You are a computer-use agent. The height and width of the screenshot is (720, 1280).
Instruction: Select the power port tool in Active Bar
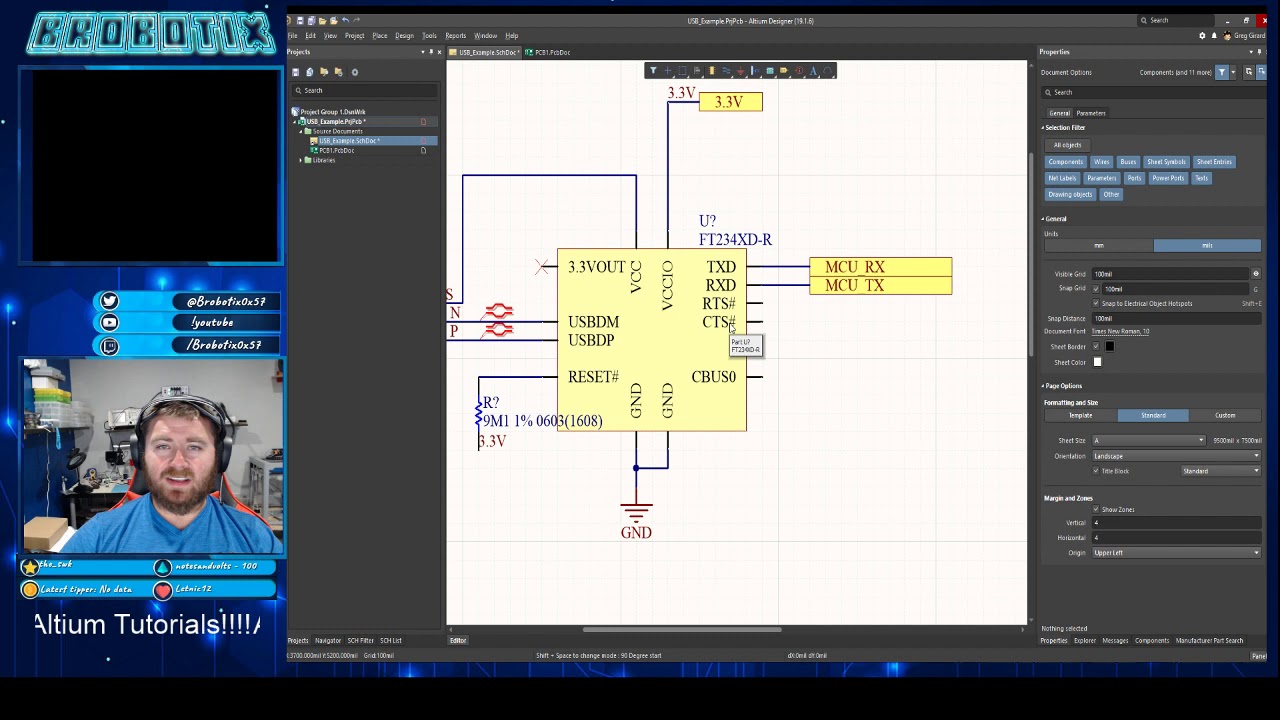[x=741, y=70]
